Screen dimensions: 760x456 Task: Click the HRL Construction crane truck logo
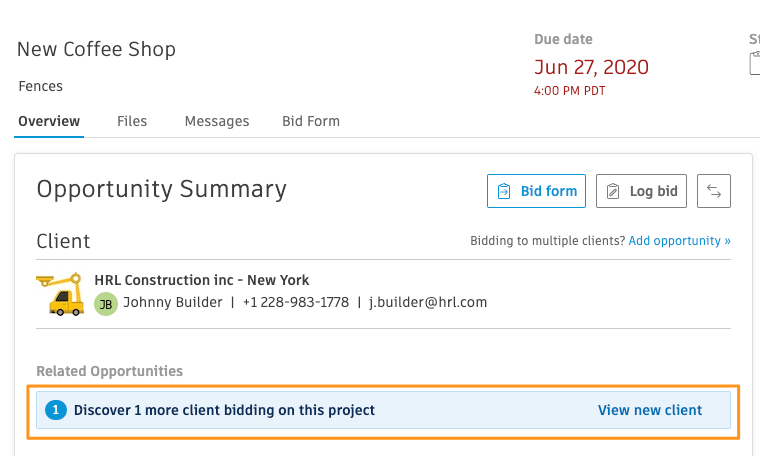[x=60, y=294]
